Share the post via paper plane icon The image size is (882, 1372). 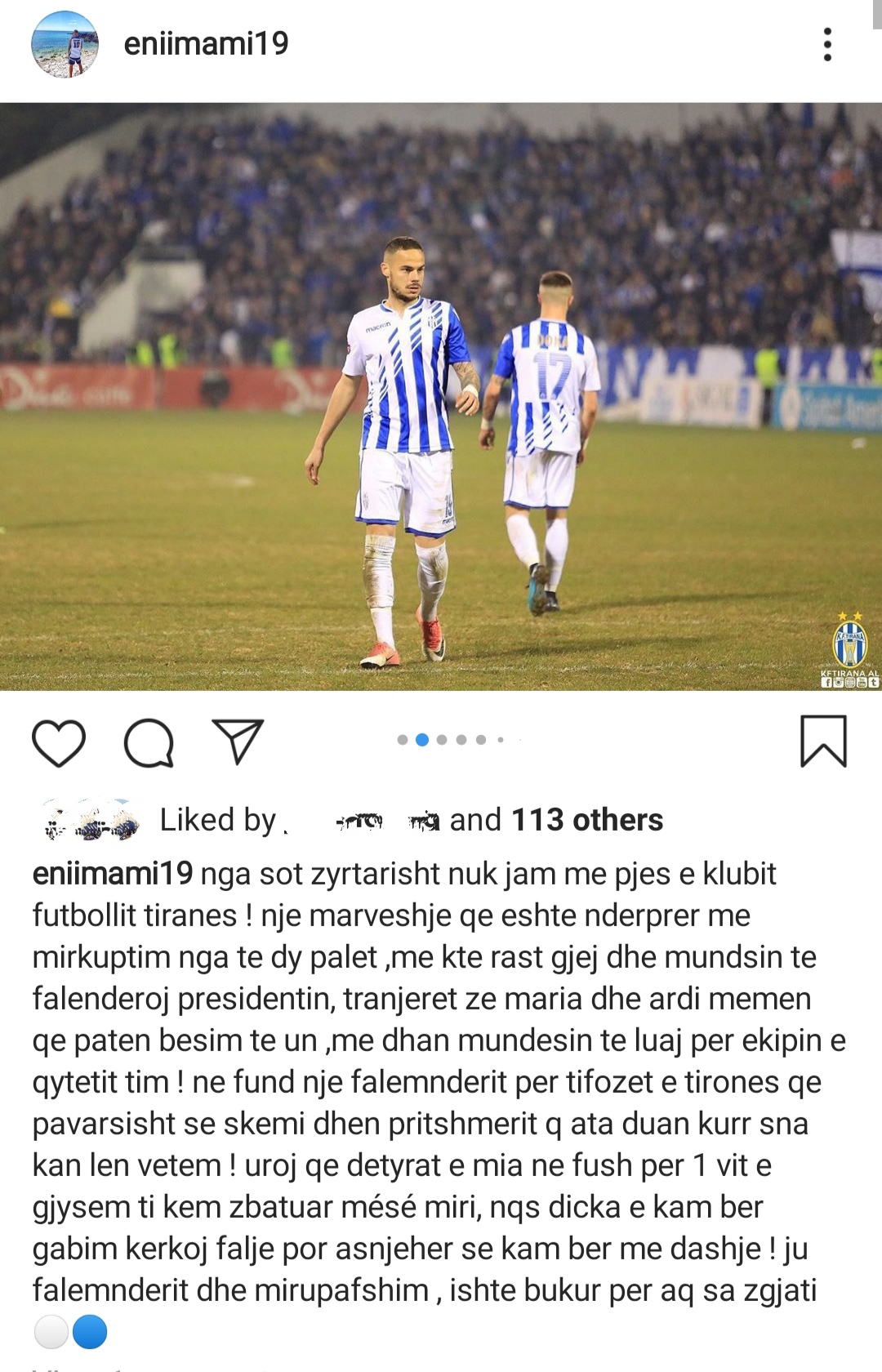pyautogui.click(x=238, y=741)
